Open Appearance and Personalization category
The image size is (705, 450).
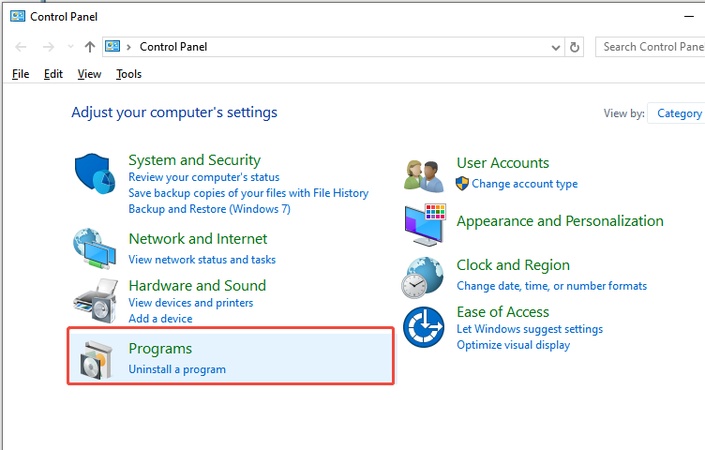pos(560,221)
